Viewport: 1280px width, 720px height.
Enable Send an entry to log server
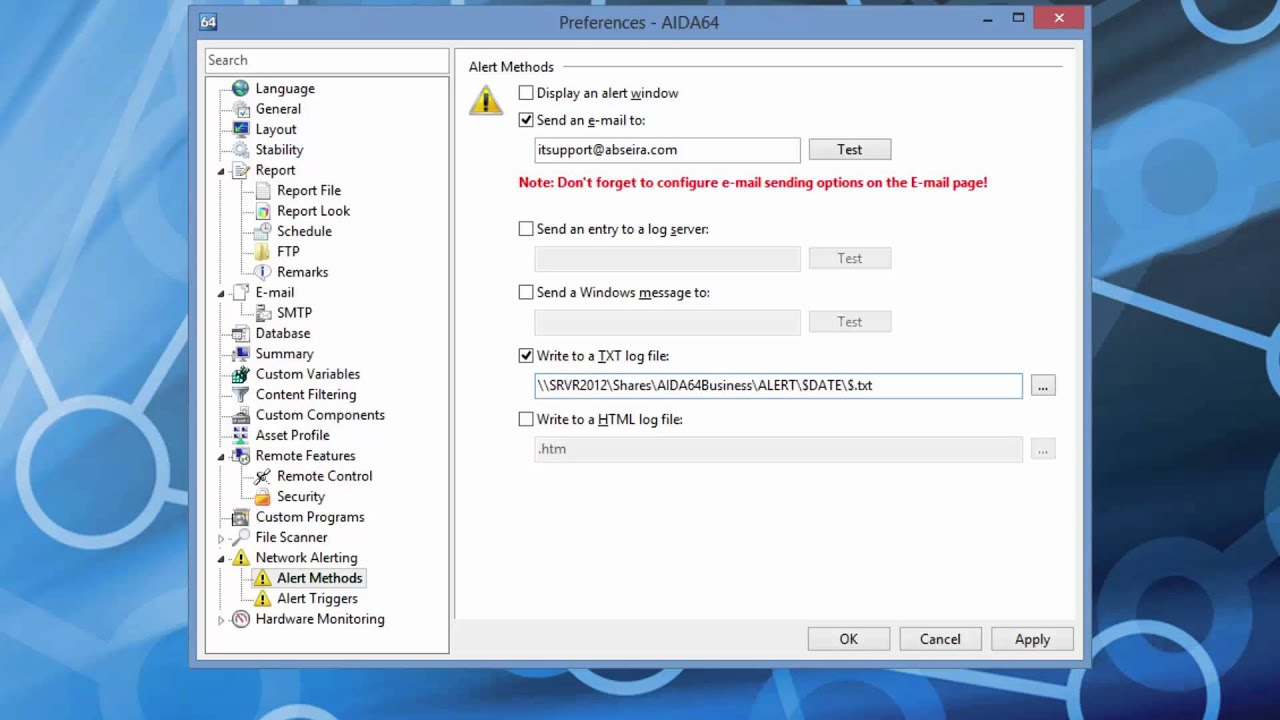pos(526,229)
